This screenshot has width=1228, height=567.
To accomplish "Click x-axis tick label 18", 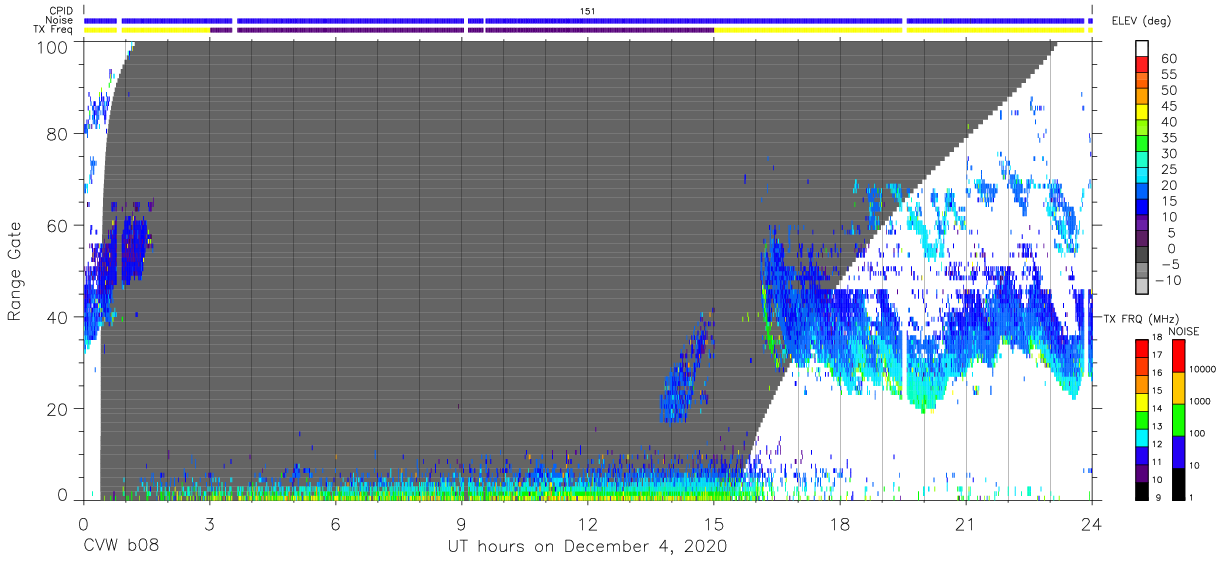I will pyautogui.click(x=839, y=523).
